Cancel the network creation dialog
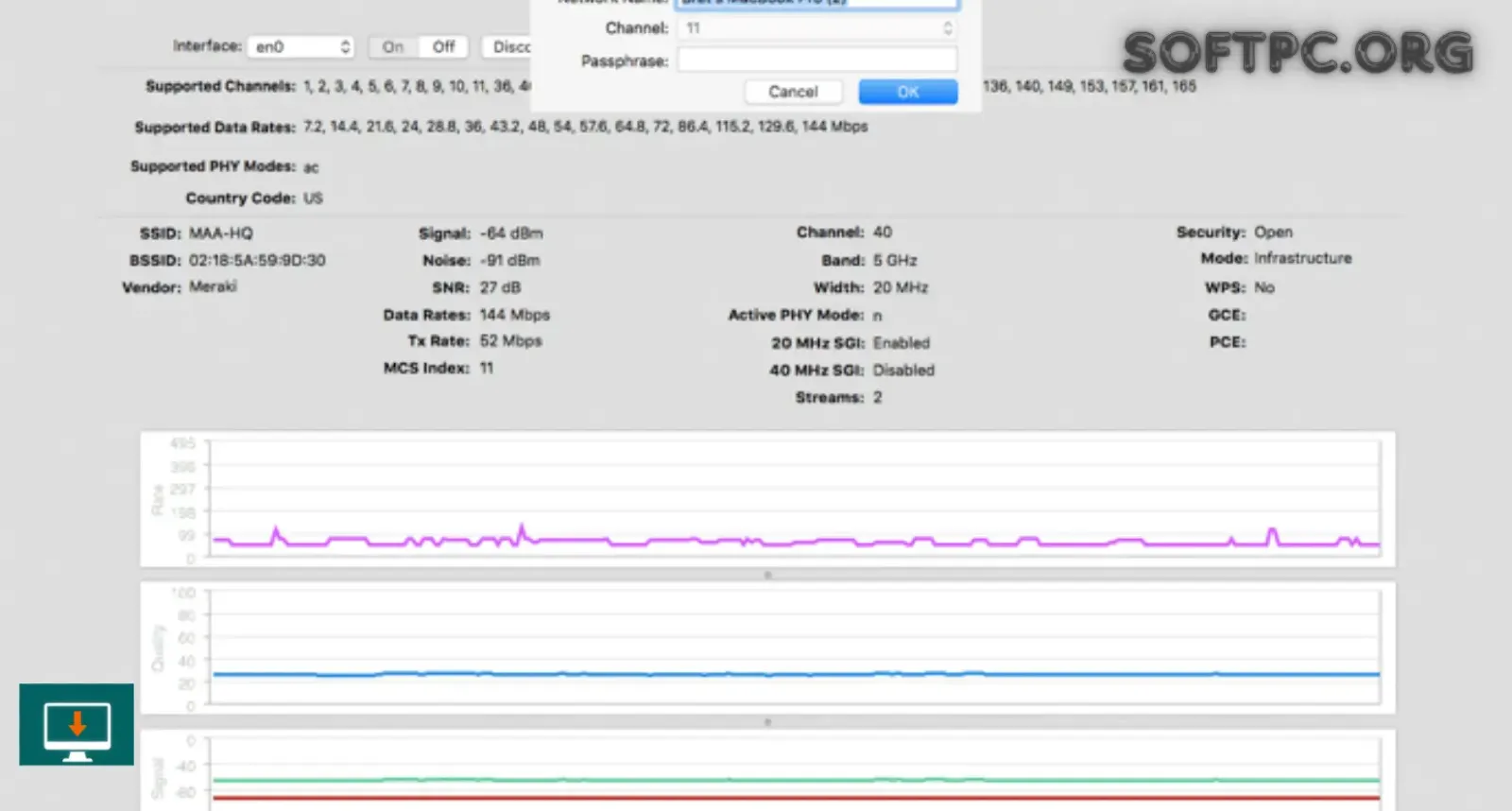 (793, 92)
